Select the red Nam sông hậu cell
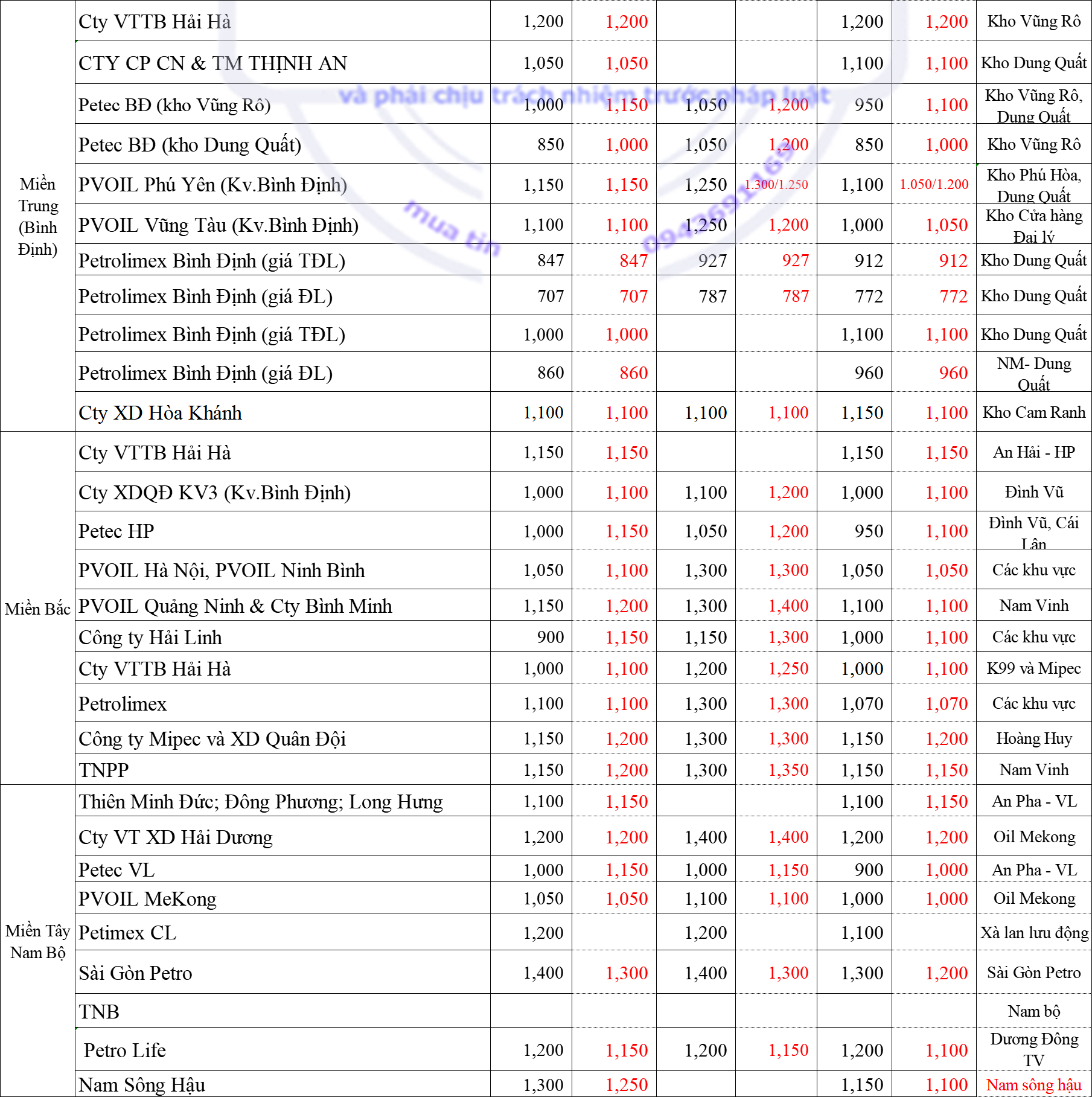 (1034, 1084)
